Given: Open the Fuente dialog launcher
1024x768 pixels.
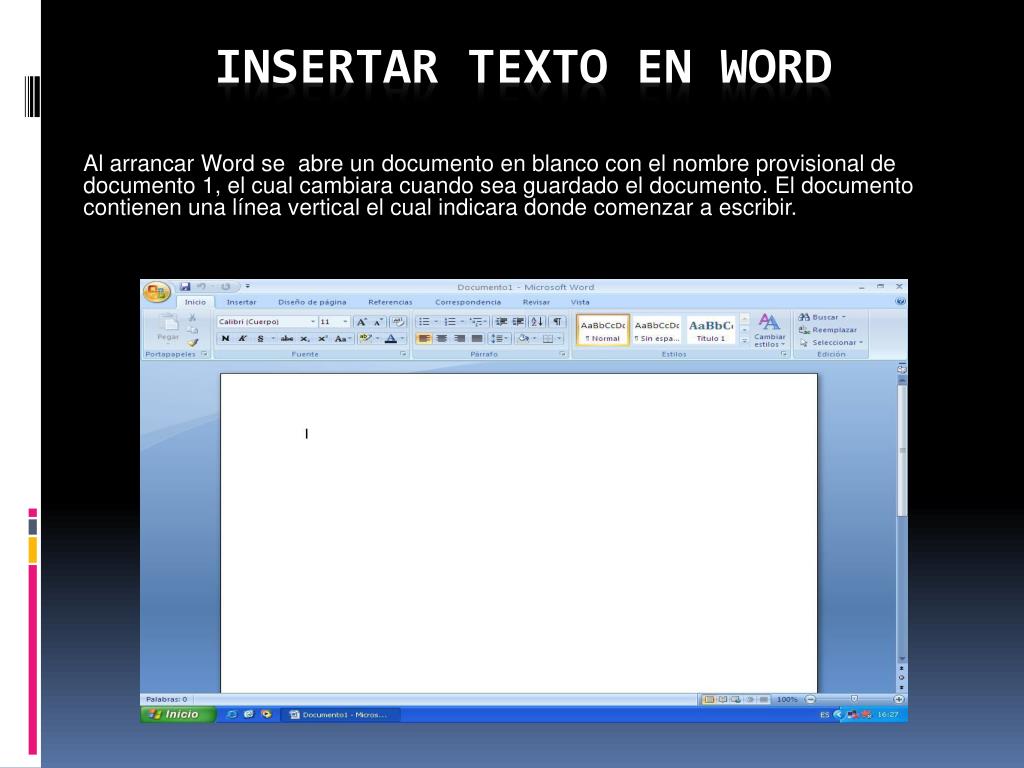Looking at the screenshot, I should tap(403, 354).
